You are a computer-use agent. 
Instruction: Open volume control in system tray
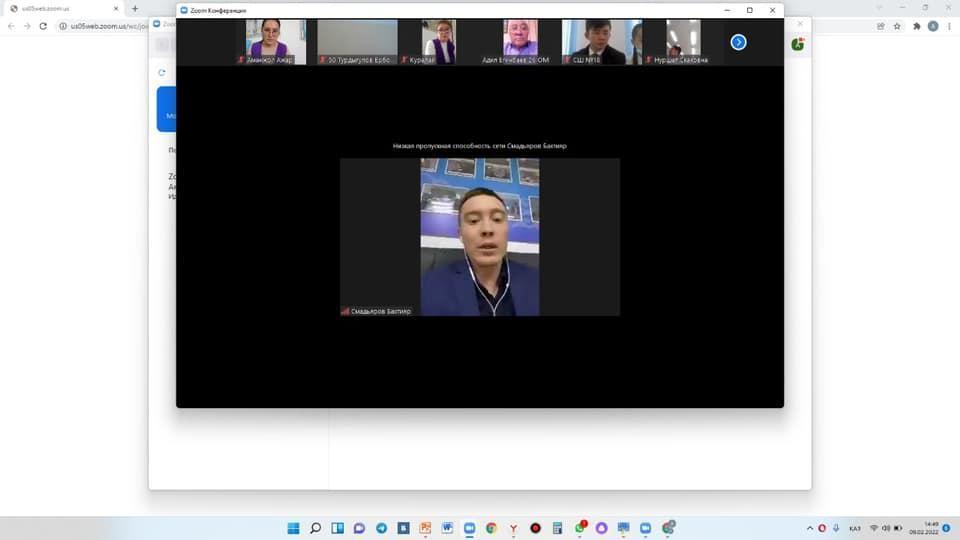(886, 528)
